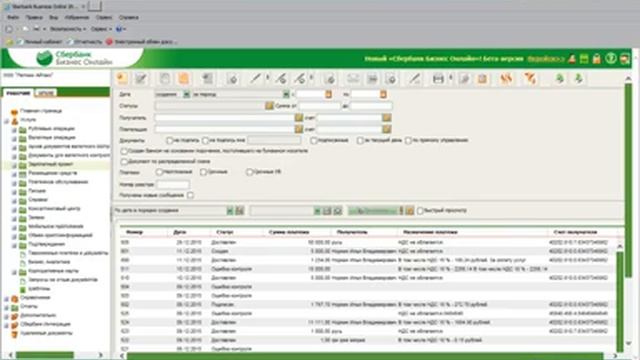Image resolution: width=640 pixels, height=360 pixels.
Task: Sort table by 'Сумма платежа' column header
Action: pyautogui.click(x=289, y=232)
